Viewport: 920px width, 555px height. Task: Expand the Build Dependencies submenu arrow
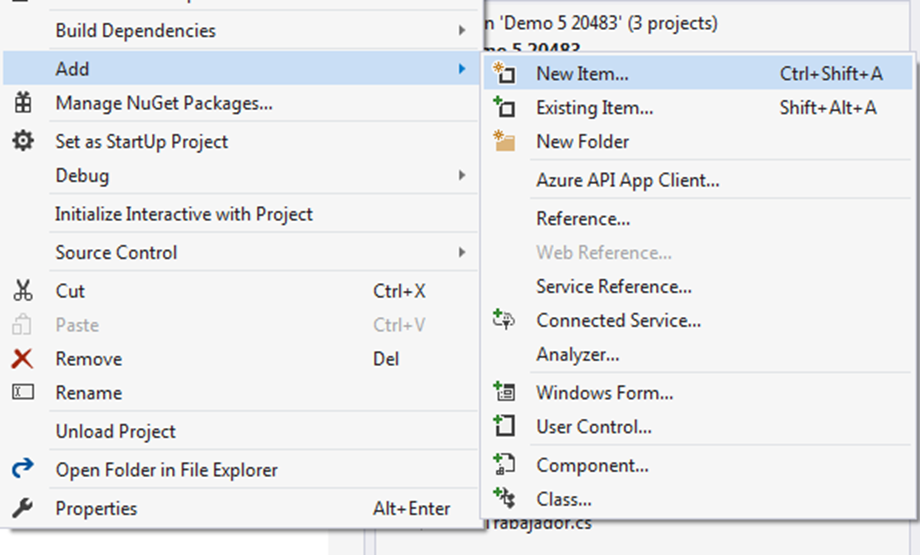[x=462, y=31]
